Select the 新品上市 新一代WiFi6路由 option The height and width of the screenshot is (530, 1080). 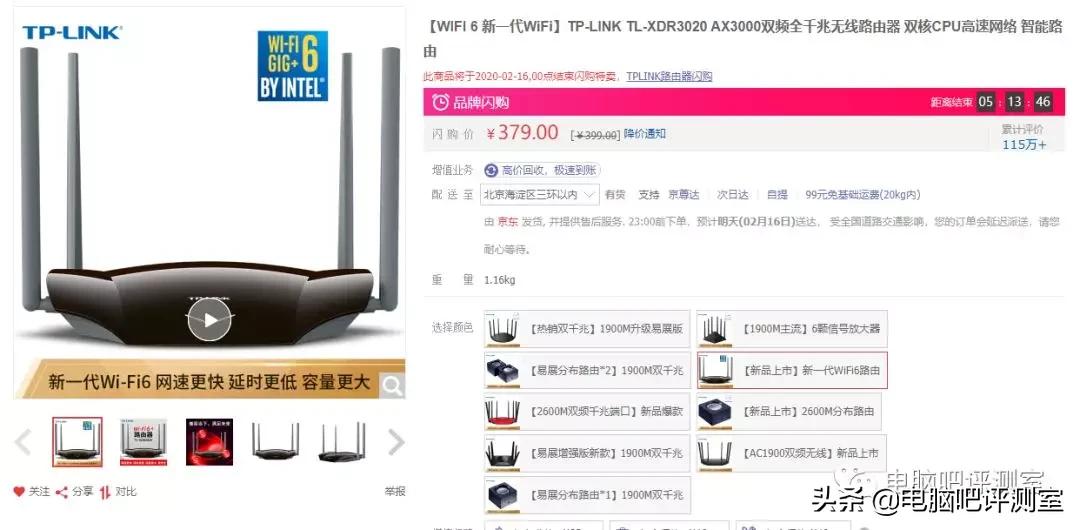(x=792, y=370)
